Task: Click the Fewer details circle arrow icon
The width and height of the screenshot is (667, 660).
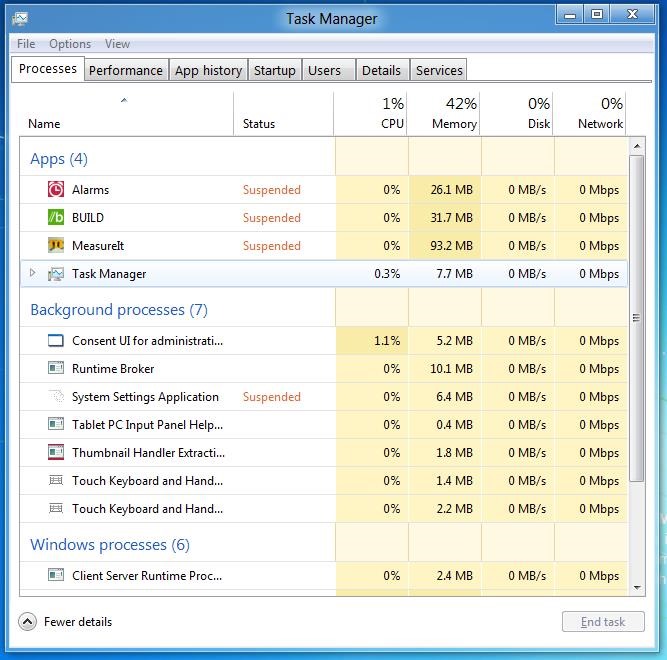Action: point(27,622)
